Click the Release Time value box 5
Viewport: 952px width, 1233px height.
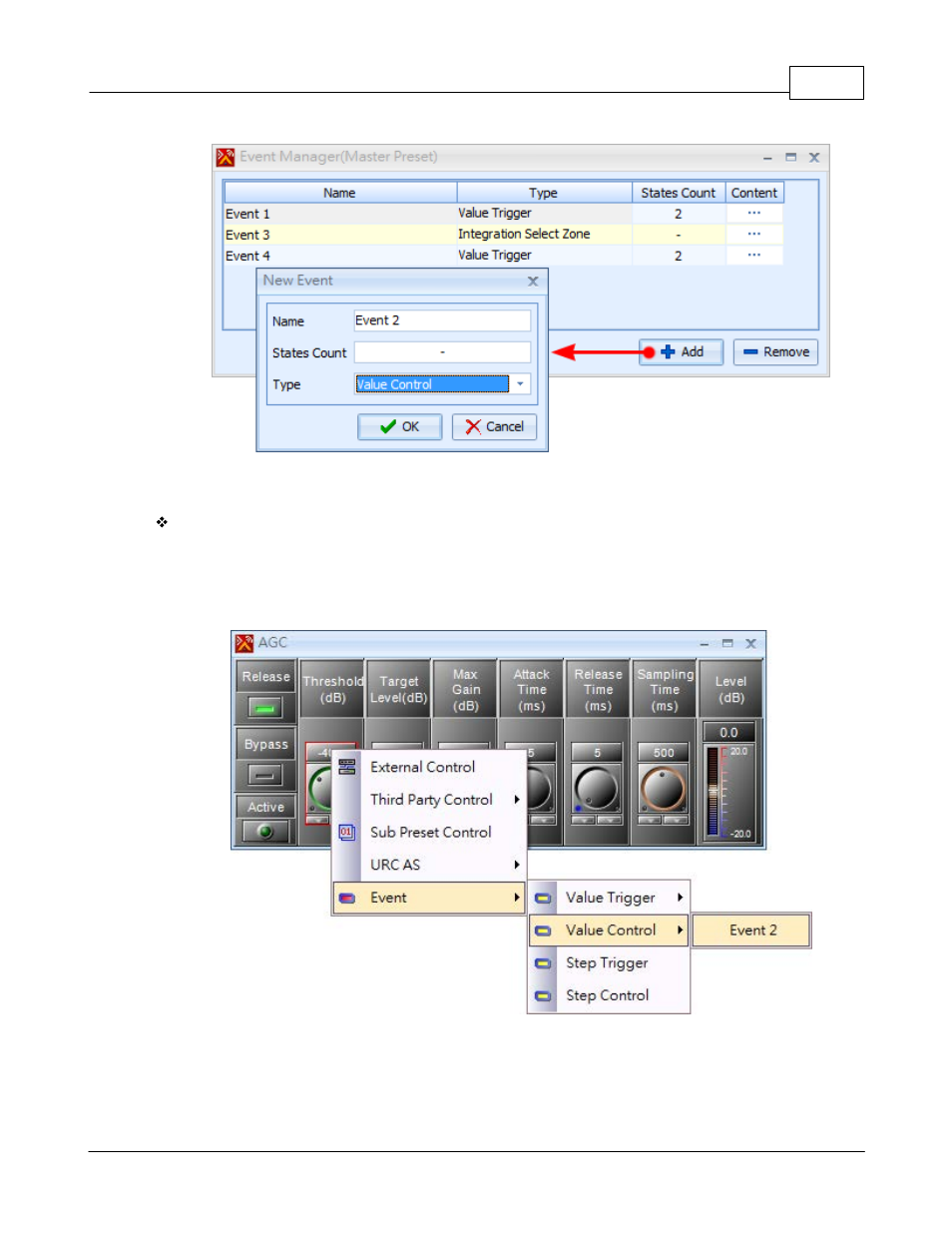tap(597, 753)
